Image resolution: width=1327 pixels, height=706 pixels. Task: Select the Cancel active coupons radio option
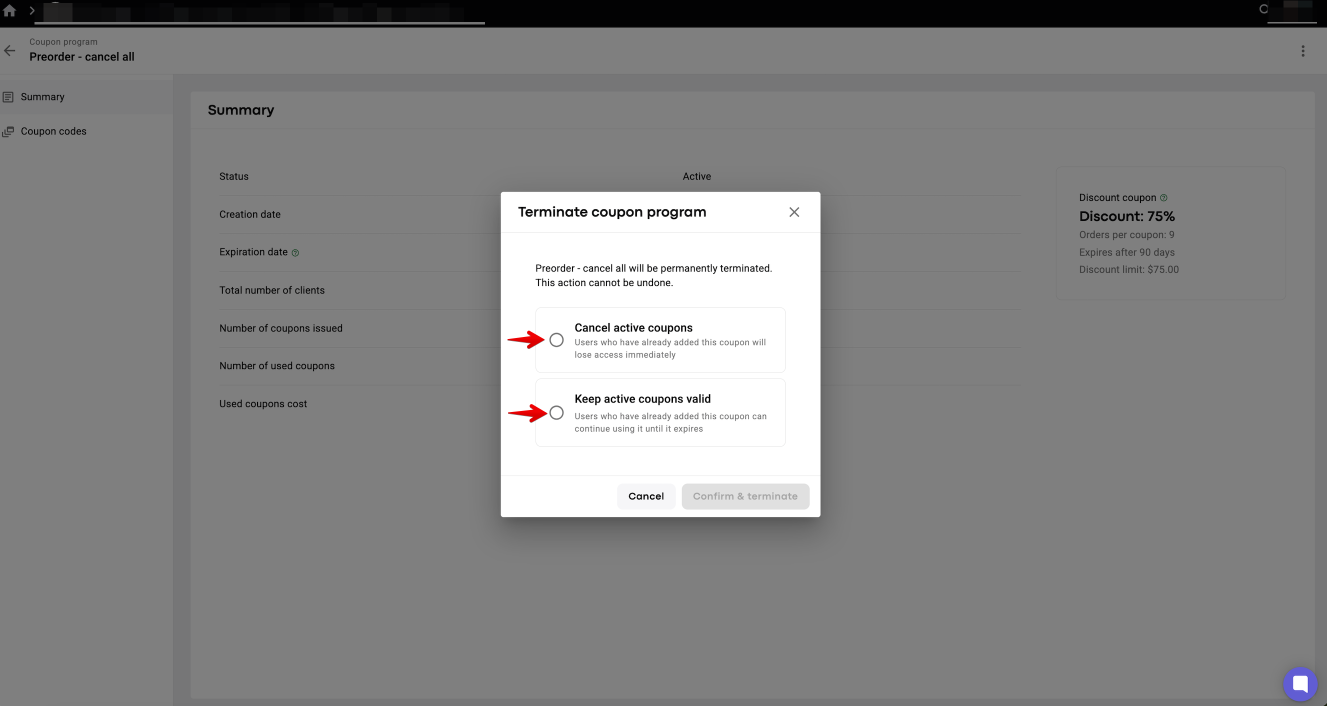point(557,340)
